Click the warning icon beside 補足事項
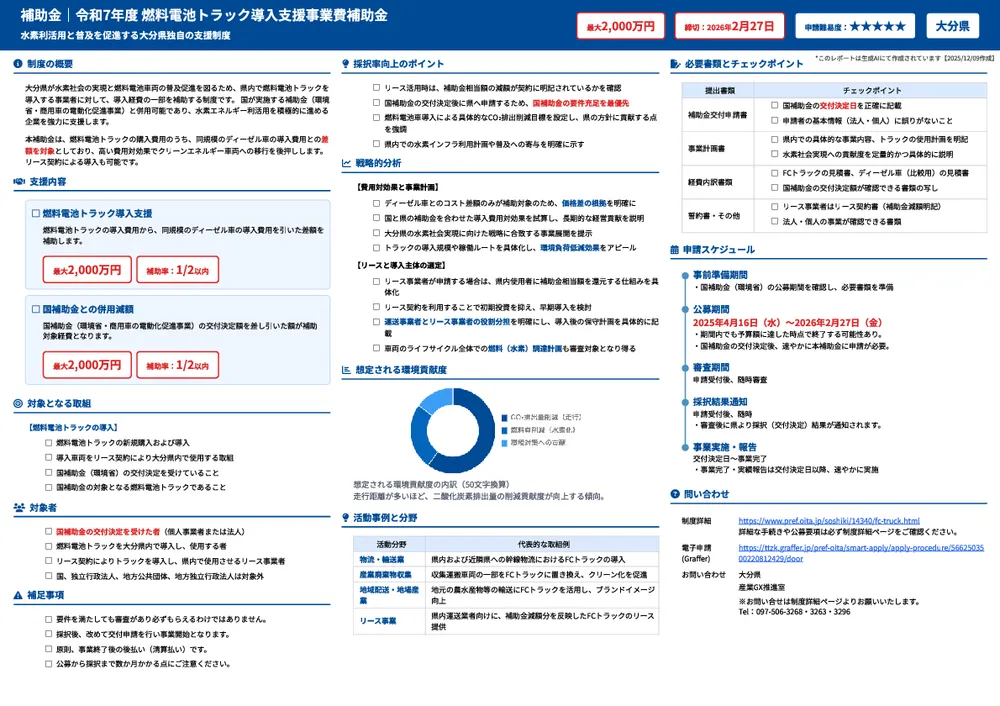This screenshot has width=1000, height=706. pyautogui.click(x=19, y=596)
